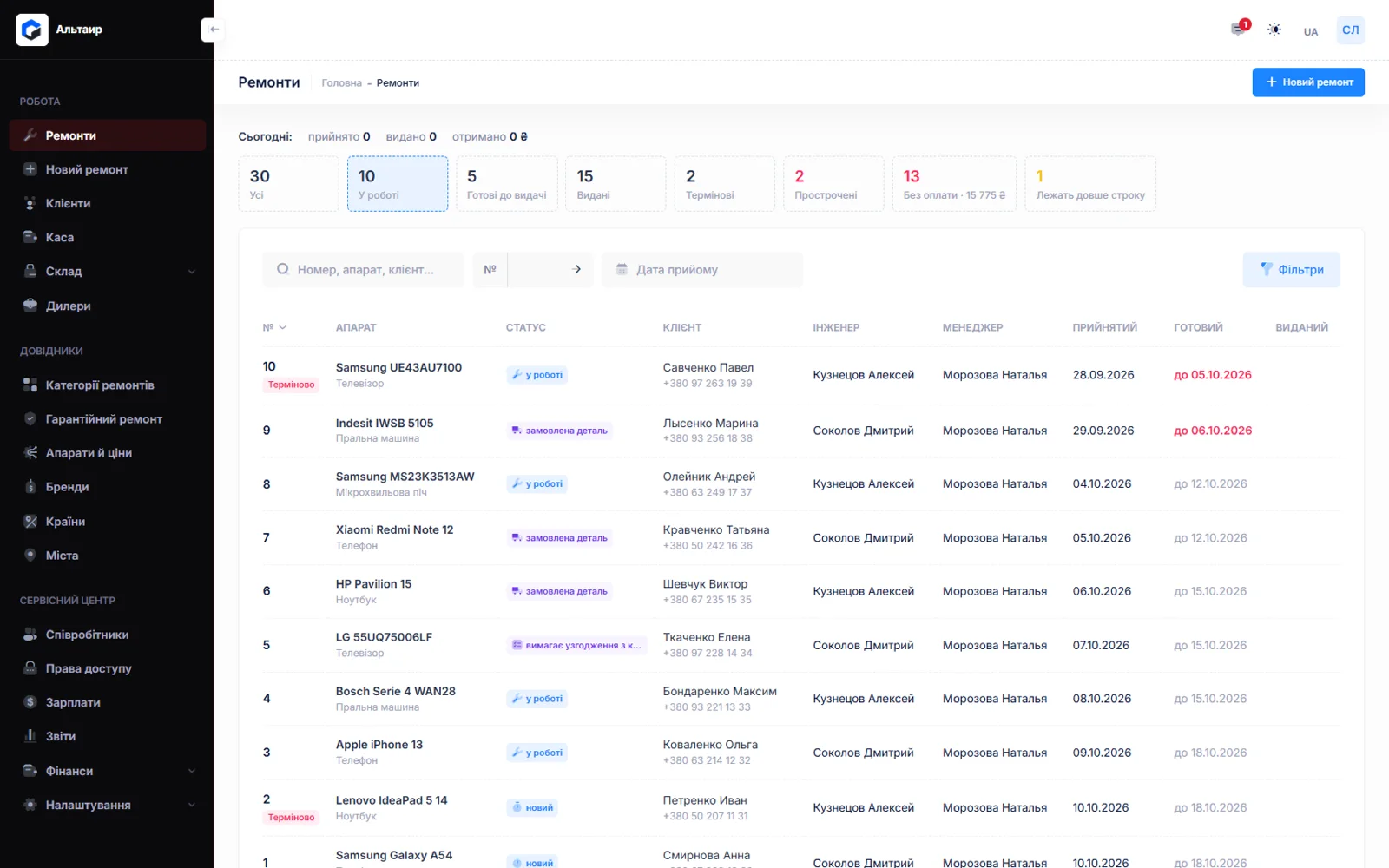Switch language via the UA button
Image resolution: width=1389 pixels, height=868 pixels.
[1311, 31]
